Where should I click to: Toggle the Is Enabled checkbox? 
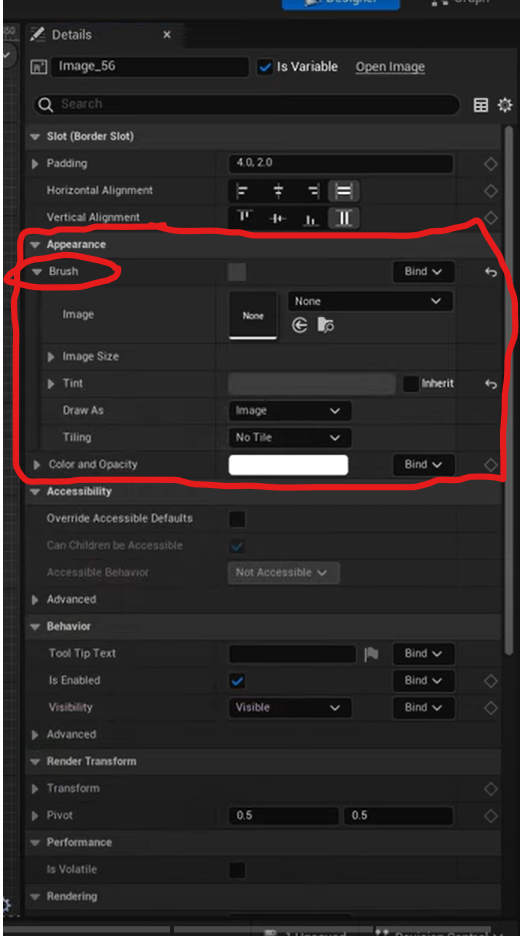tap(238, 681)
